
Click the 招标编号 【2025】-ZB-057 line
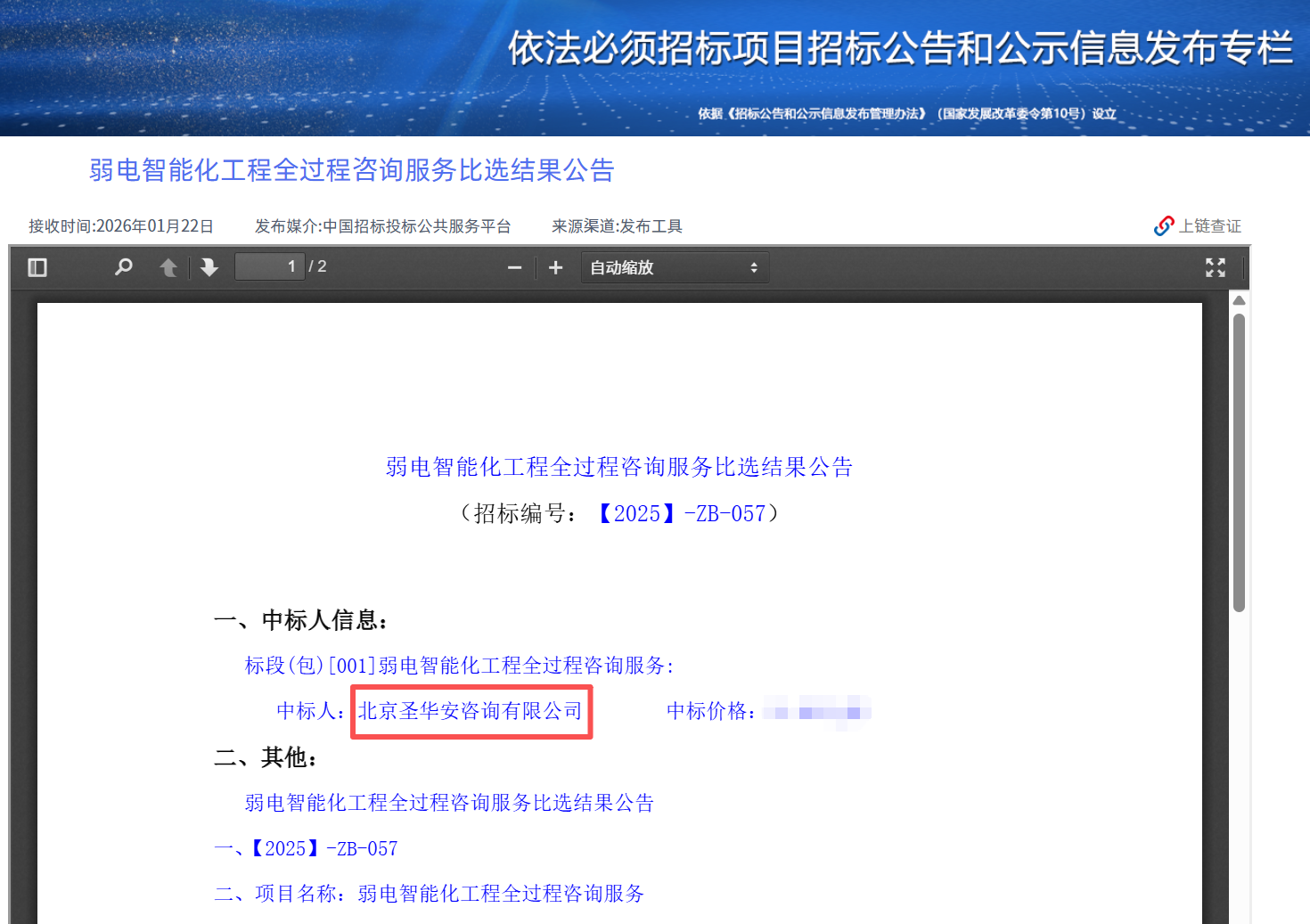pyautogui.click(x=618, y=513)
